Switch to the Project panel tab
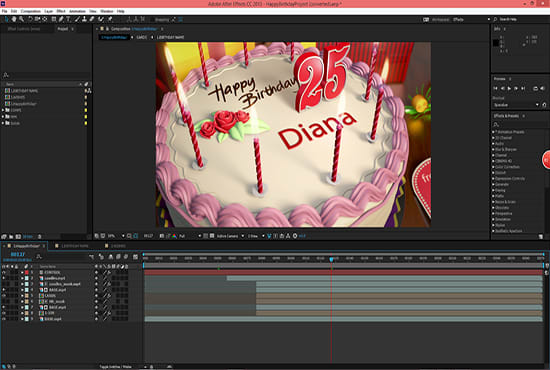This screenshot has height=370, width=550. point(63,29)
